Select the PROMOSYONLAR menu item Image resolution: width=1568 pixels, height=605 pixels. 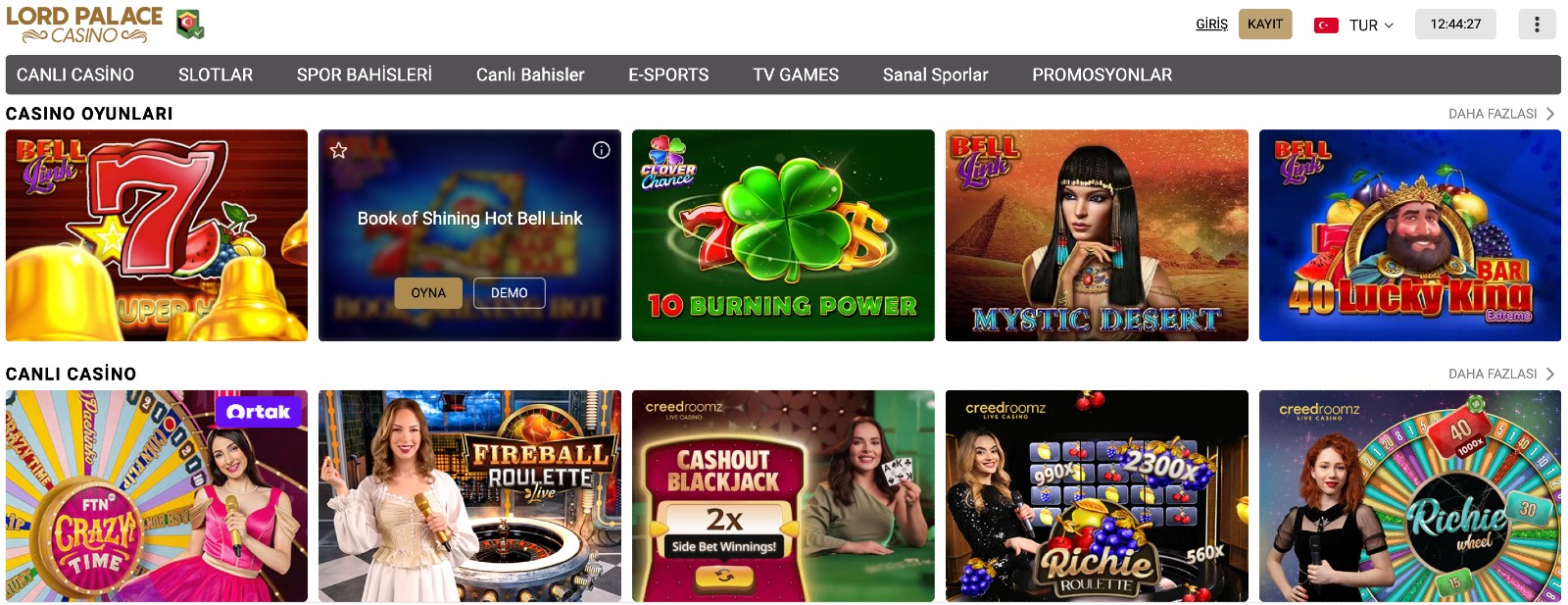click(x=1102, y=75)
